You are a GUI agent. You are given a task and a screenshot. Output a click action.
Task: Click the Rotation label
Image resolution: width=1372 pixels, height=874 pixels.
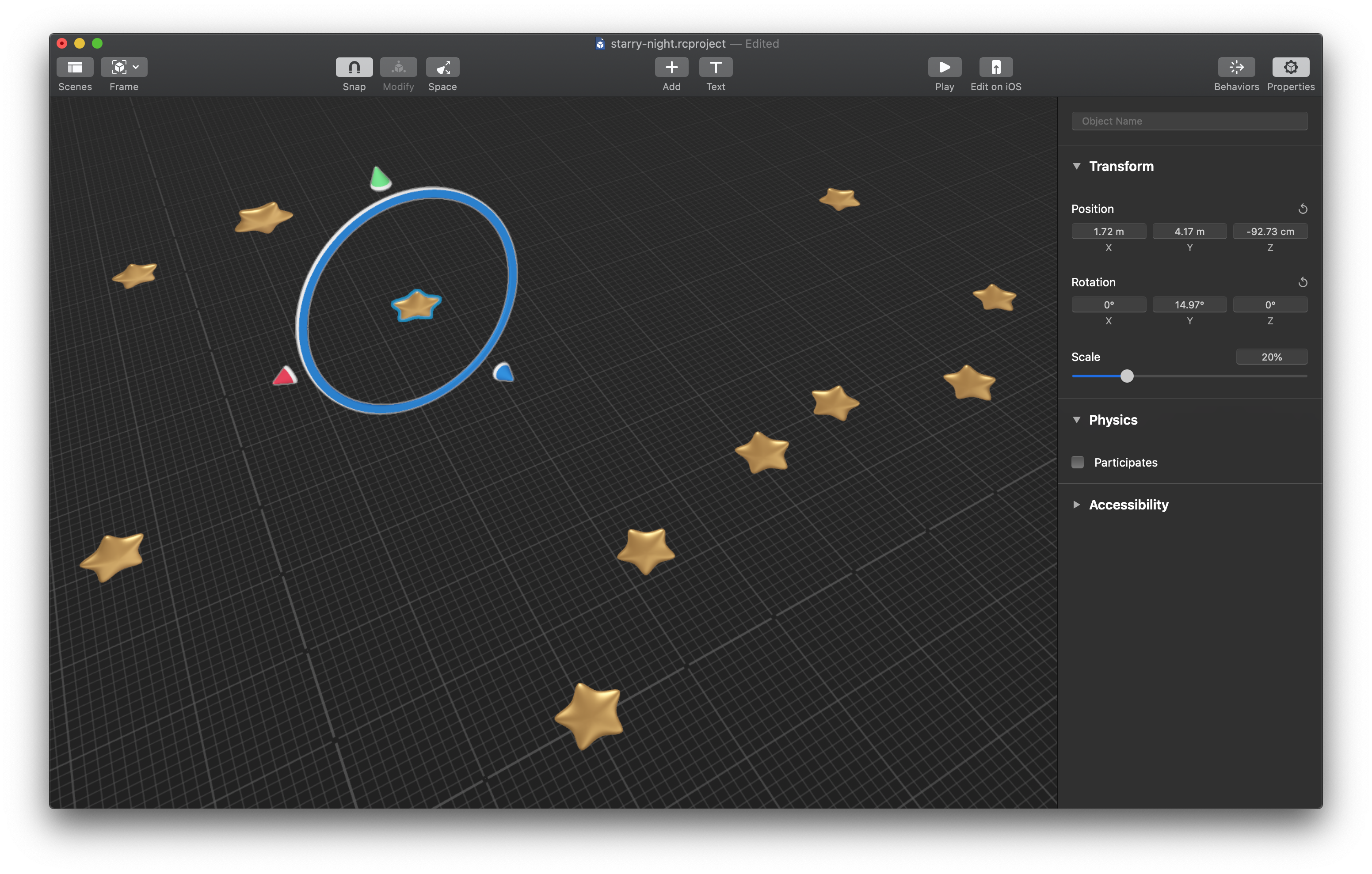pos(1094,283)
